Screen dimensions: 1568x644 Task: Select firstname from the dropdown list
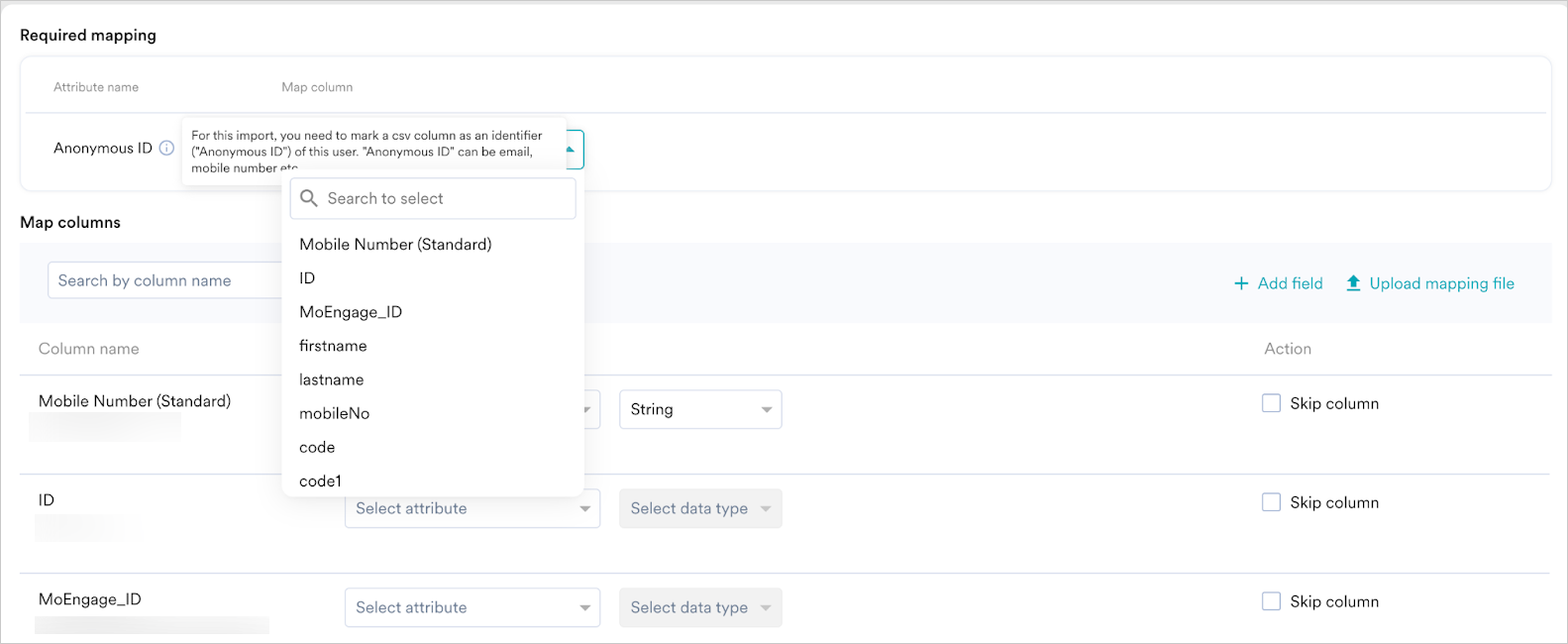333,346
